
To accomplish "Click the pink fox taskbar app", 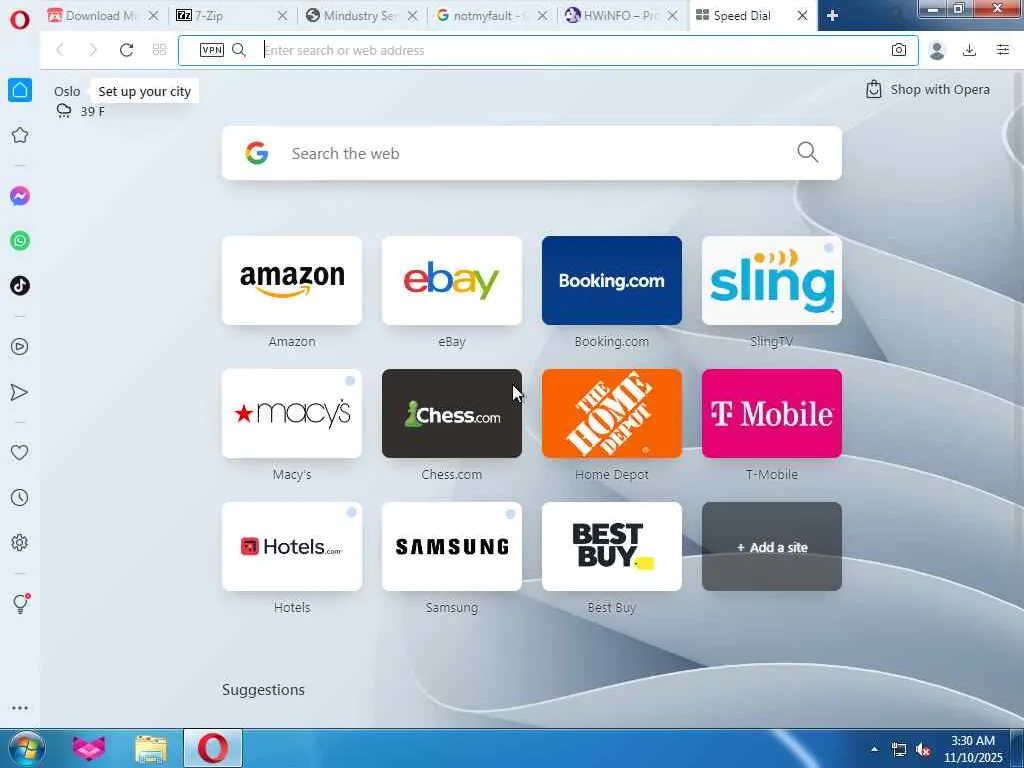I will click(x=89, y=748).
